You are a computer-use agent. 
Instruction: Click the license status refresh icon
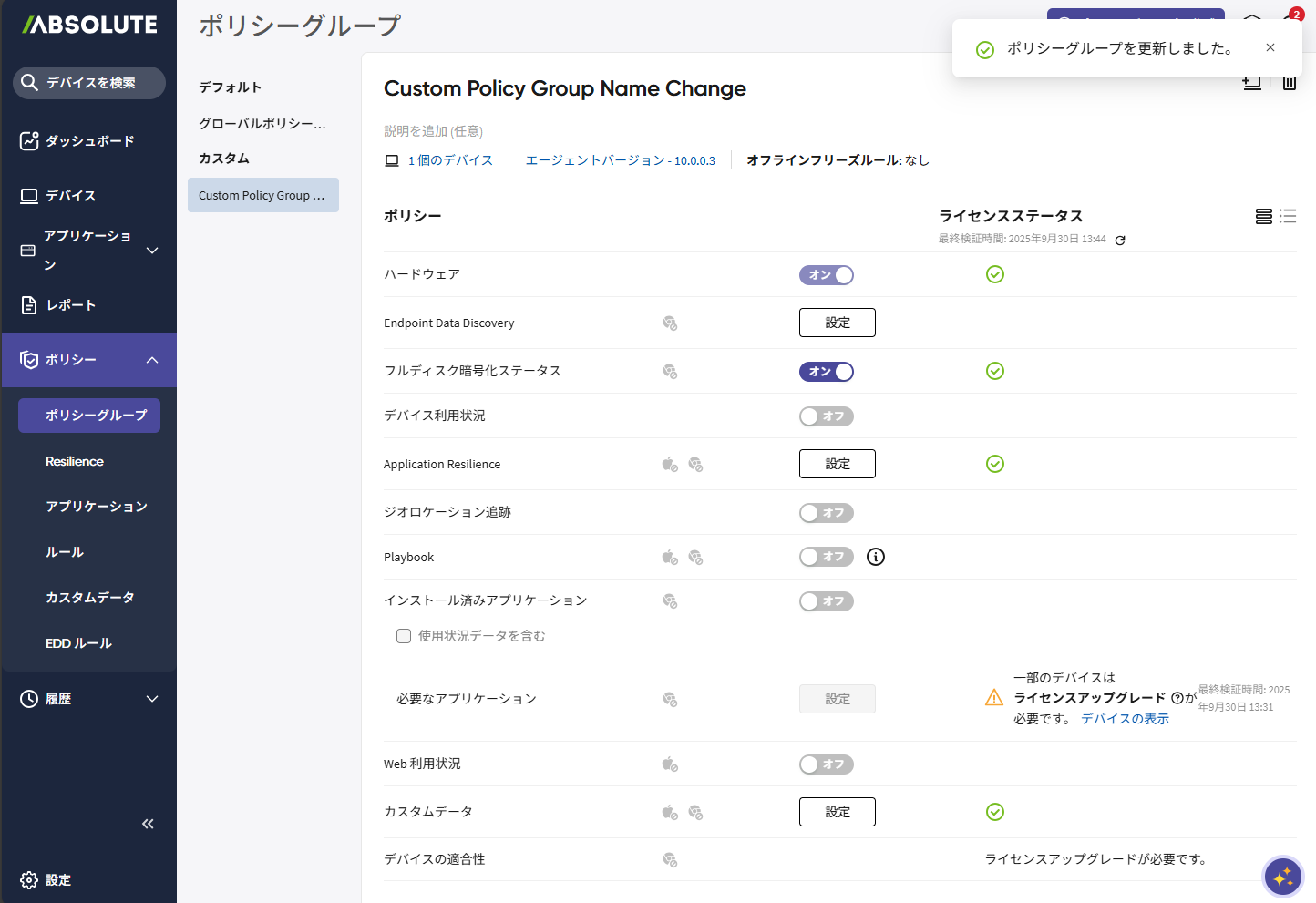coord(1120,241)
